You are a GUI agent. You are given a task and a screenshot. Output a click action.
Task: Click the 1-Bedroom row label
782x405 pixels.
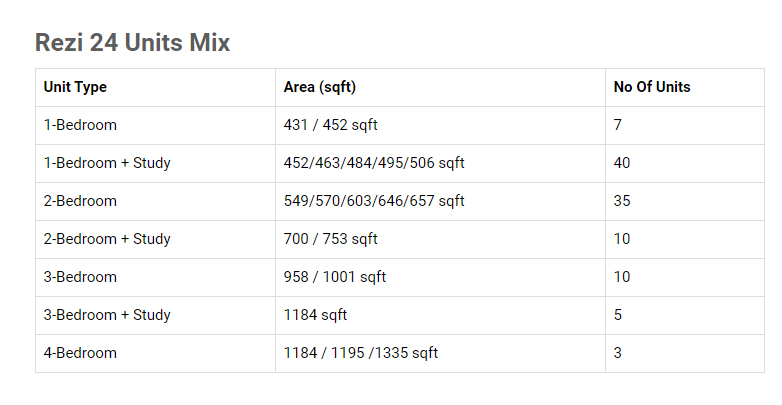coord(80,125)
